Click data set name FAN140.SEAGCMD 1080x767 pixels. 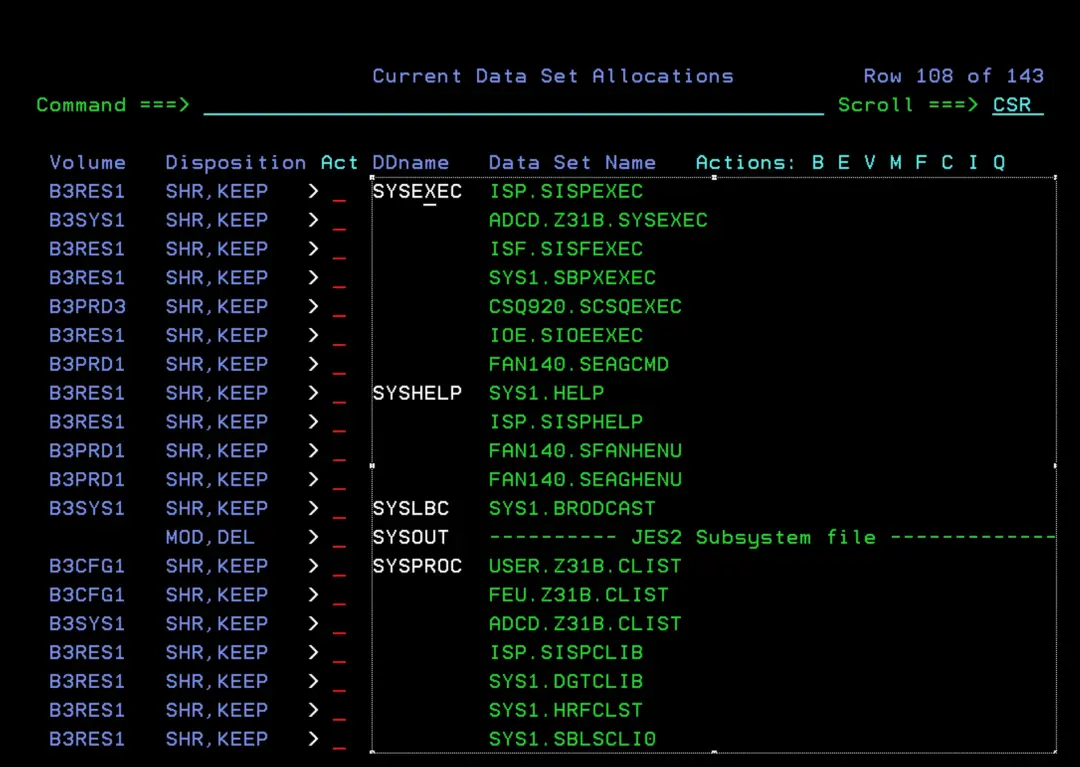(x=579, y=364)
